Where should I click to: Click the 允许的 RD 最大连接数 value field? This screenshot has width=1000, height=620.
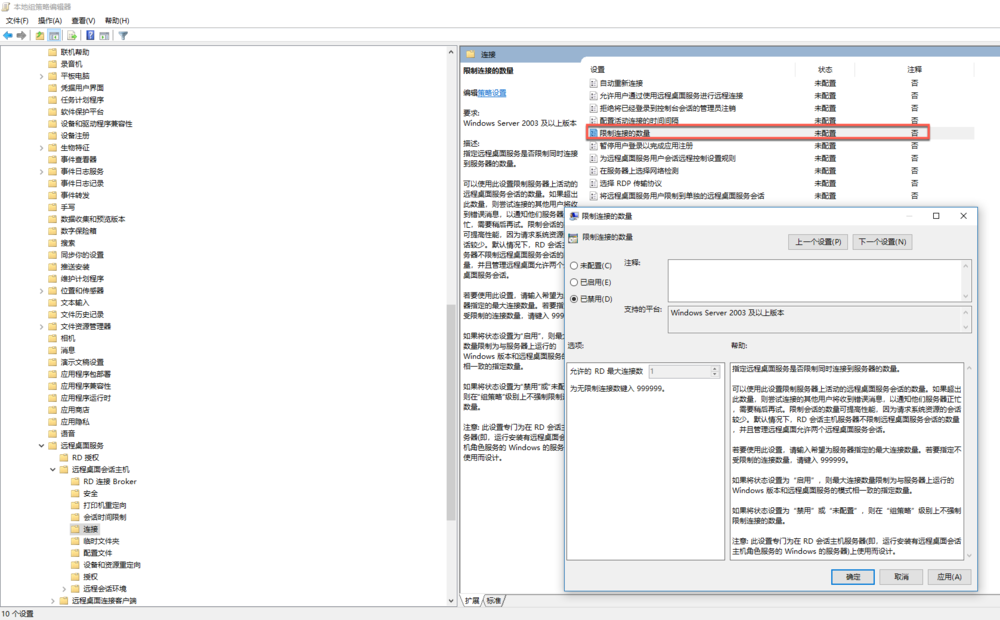[680, 371]
